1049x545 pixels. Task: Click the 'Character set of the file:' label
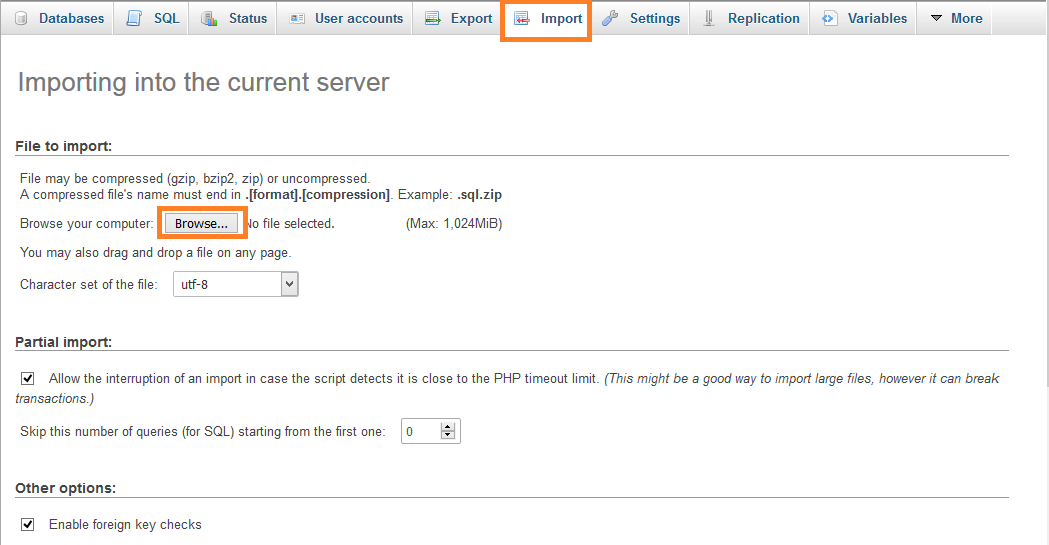pos(89,284)
